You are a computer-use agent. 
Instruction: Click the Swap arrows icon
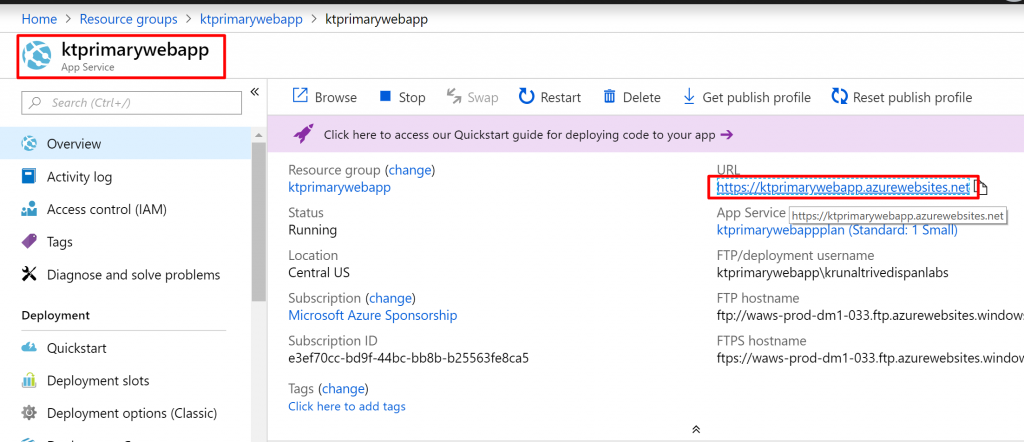[x=454, y=97]
